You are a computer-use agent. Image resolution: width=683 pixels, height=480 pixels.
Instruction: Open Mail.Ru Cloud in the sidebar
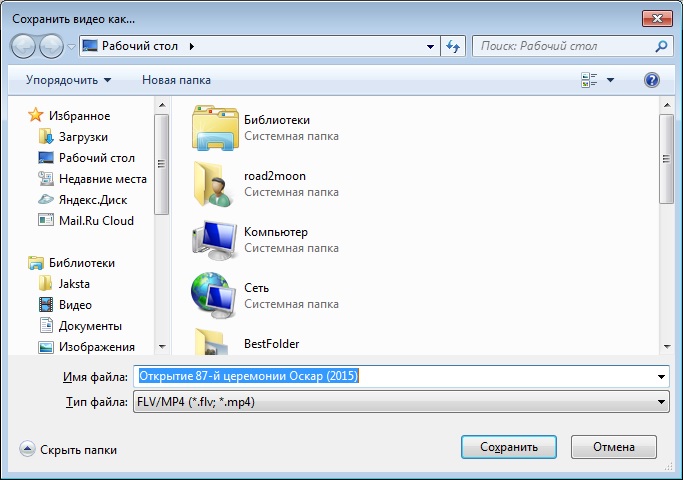tap(95, 221)
